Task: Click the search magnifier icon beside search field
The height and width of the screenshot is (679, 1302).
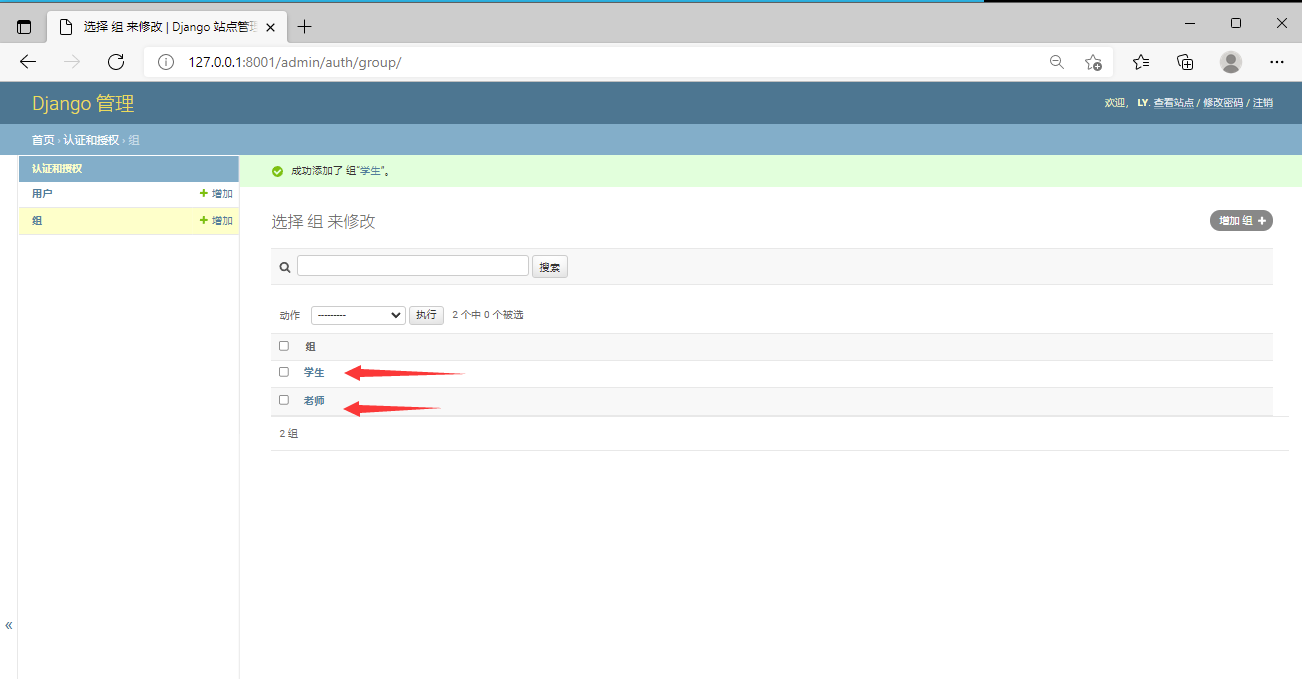Action: click(x=285, y=267)
